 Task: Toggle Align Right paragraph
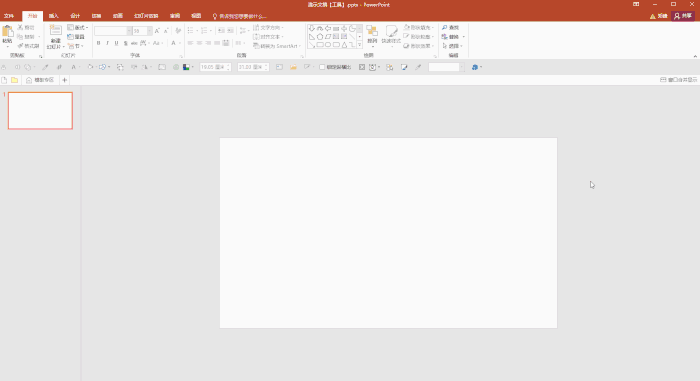pos(208,43)
